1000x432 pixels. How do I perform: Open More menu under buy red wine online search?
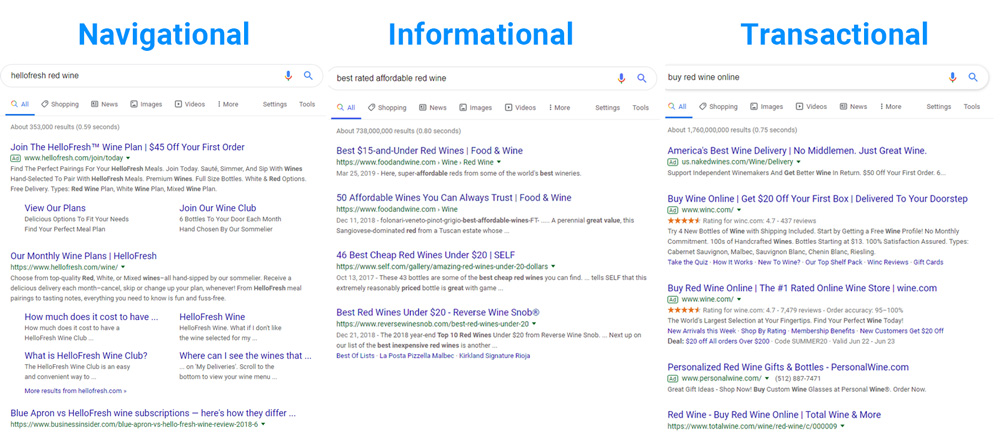coord(890,107)
